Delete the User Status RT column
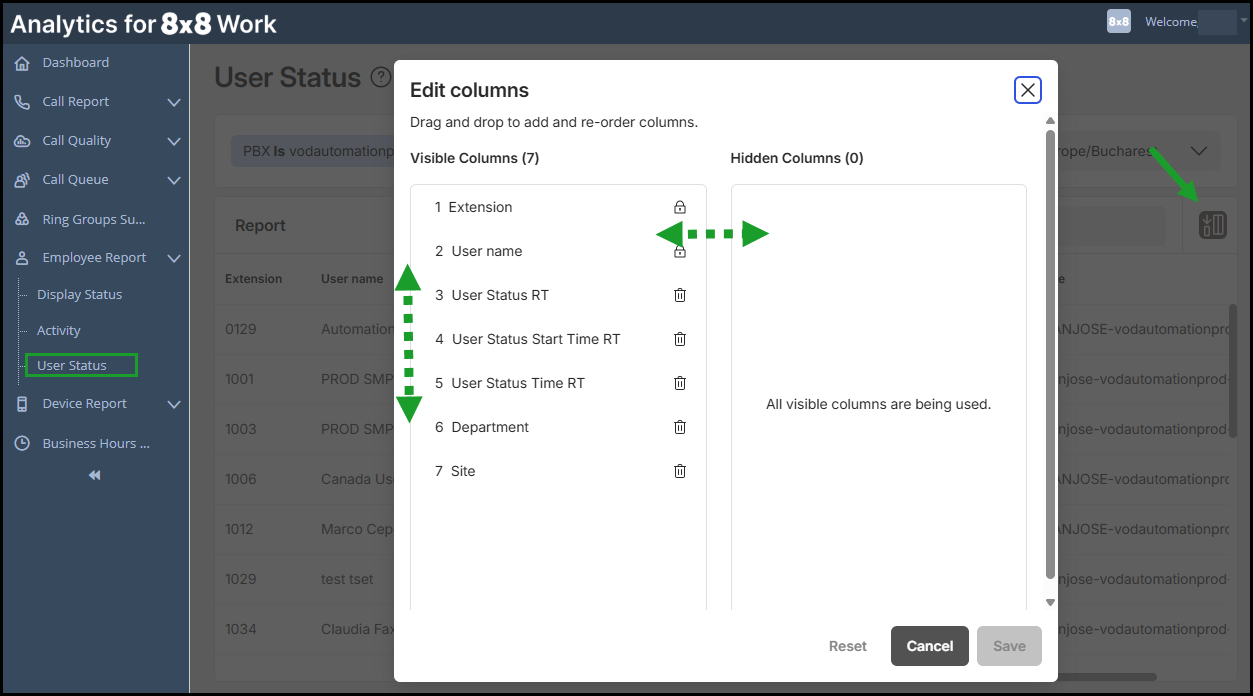The width and height of the screenshot is (1253, 696). (680, 295)
